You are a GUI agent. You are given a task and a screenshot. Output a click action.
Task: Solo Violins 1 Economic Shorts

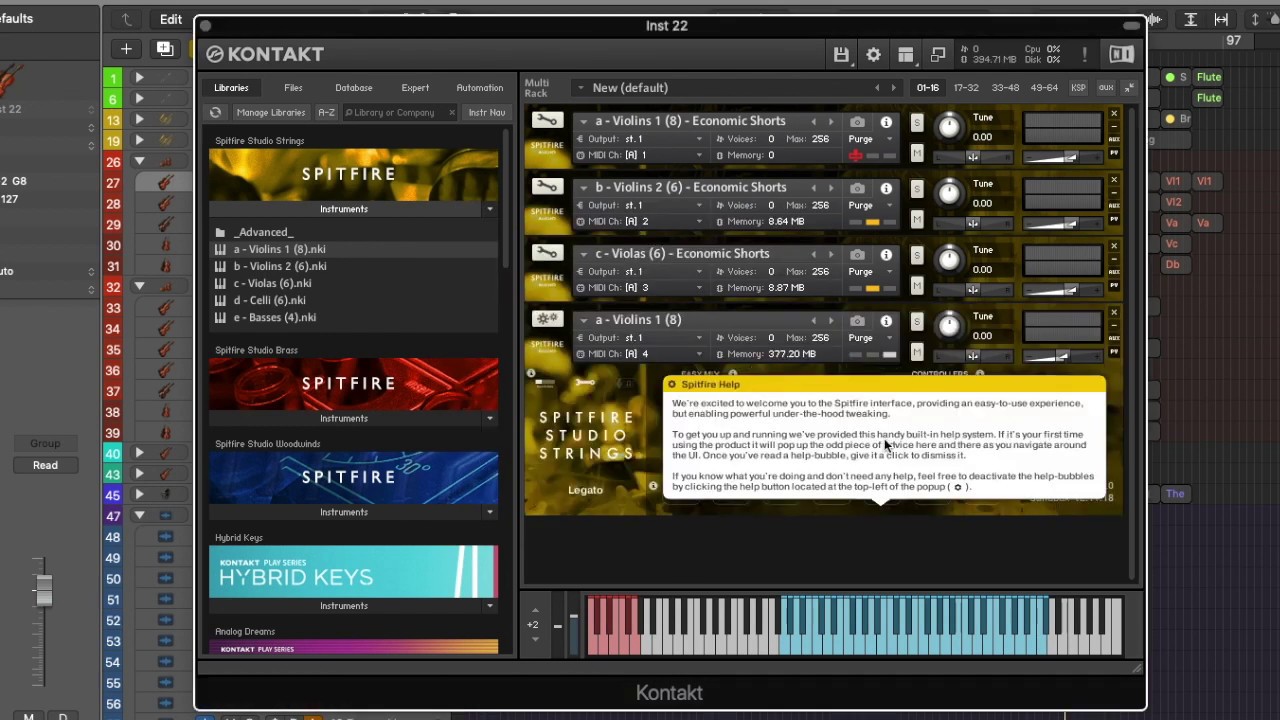tap(917, 123)
